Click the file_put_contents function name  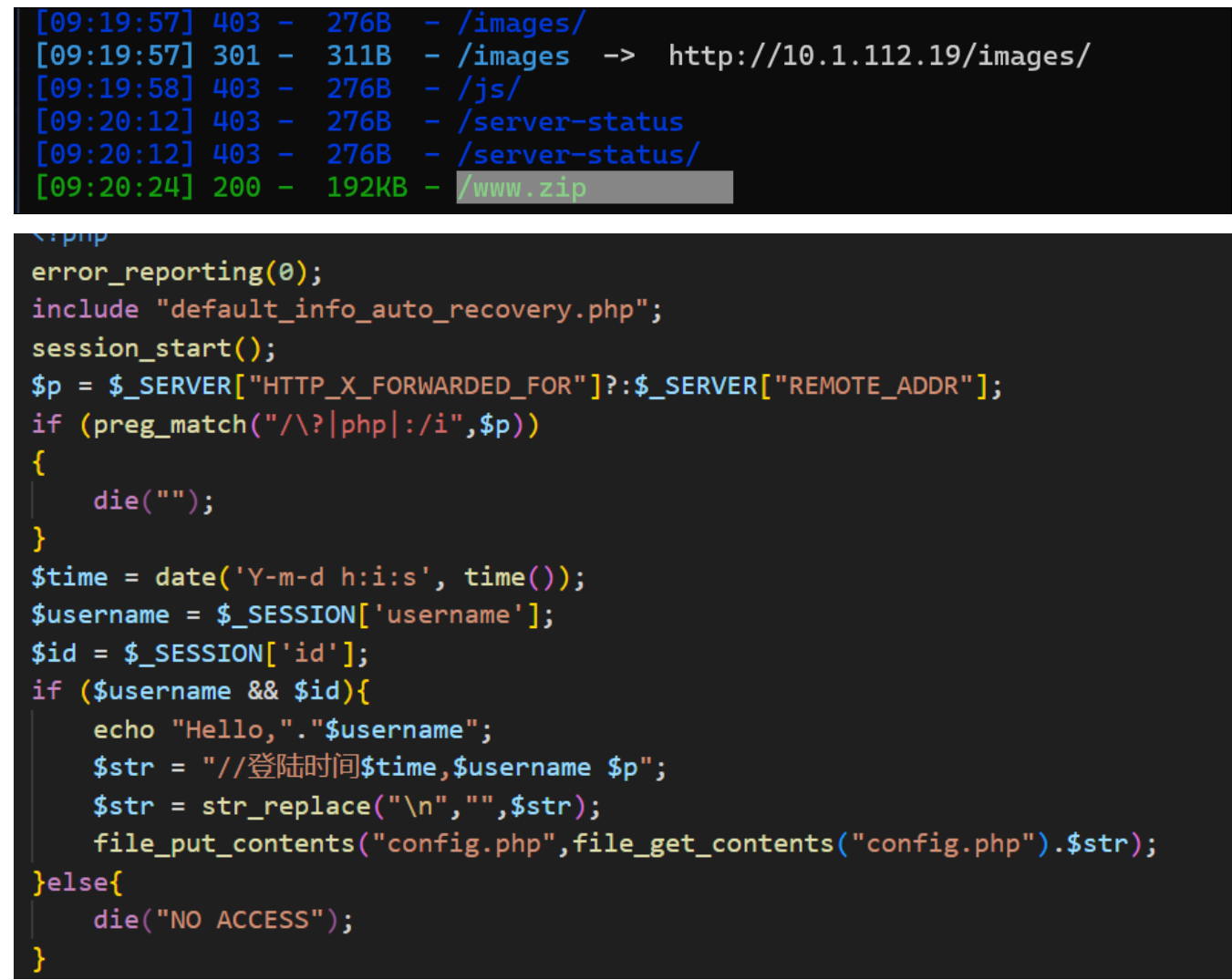pyautogui.click(x=223, y=844)
